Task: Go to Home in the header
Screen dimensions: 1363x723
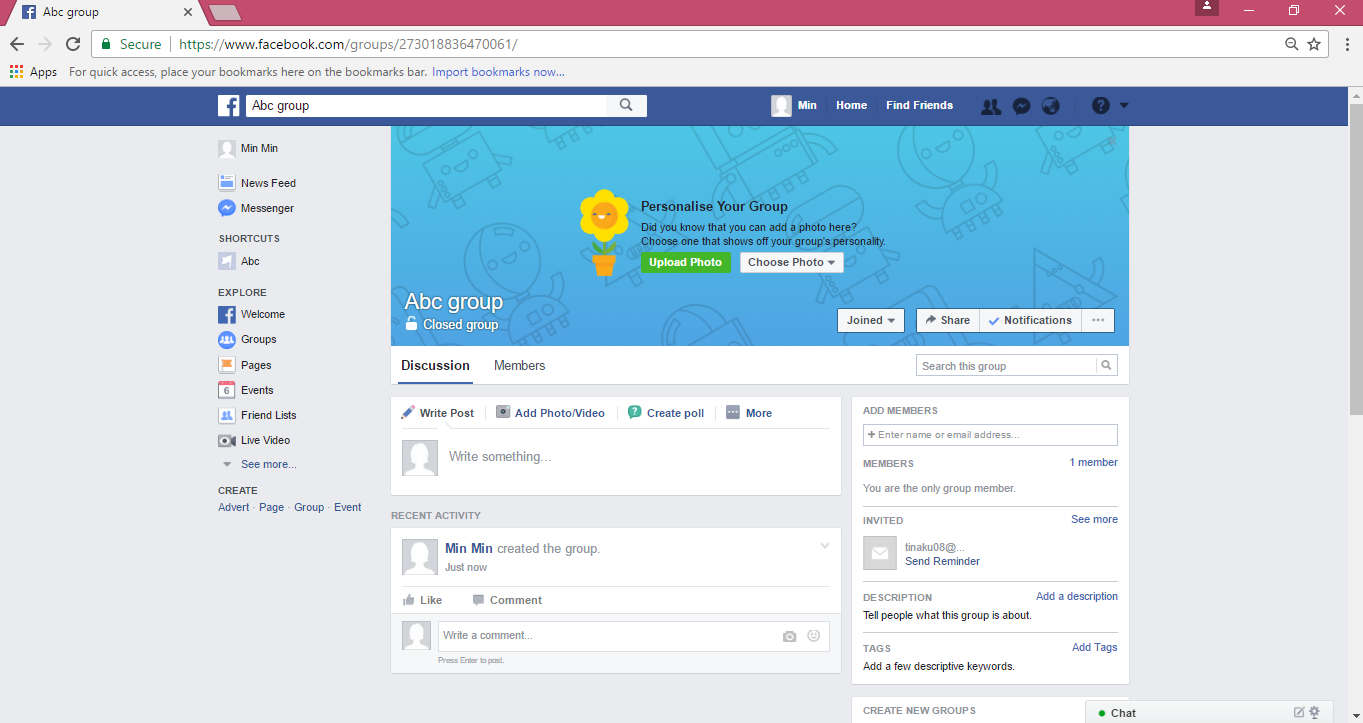Action: click(852, 105)
